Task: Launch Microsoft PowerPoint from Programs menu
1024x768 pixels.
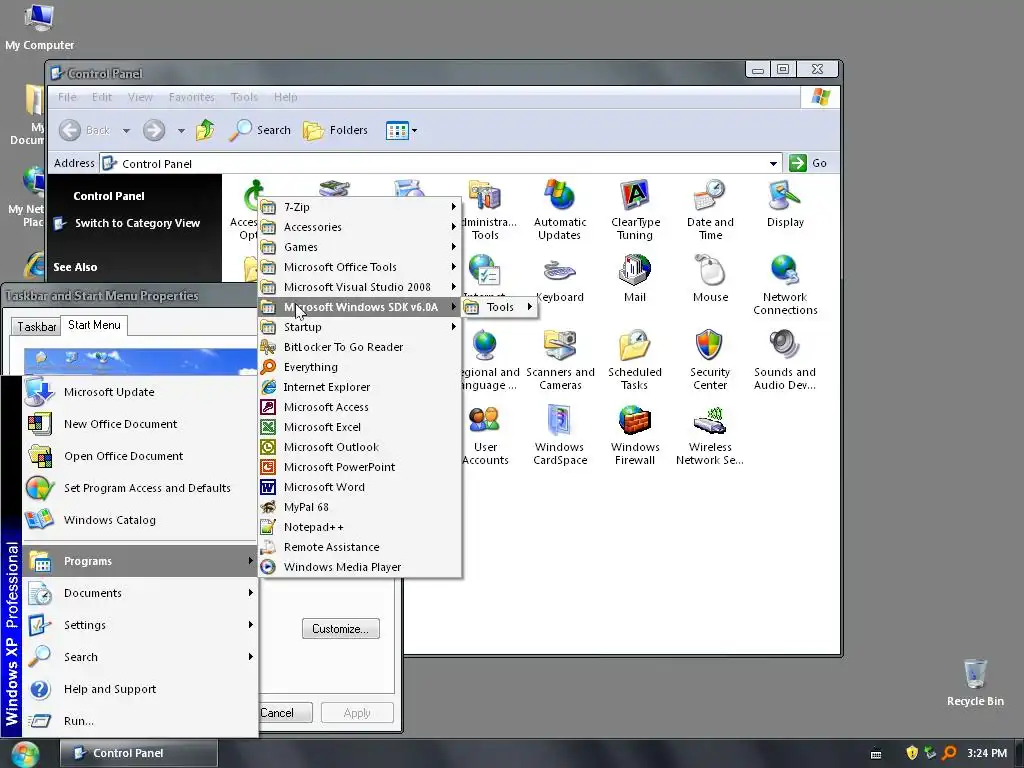Action: pyautogui.click(x=360, y=467)
